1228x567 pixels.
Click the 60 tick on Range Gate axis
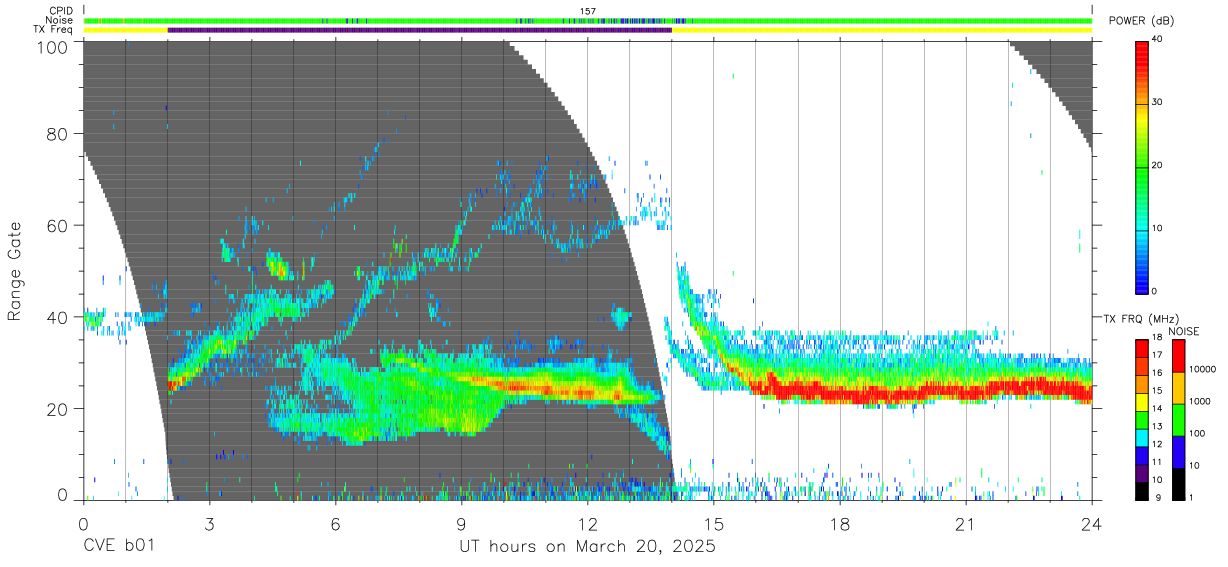[59, 225]
